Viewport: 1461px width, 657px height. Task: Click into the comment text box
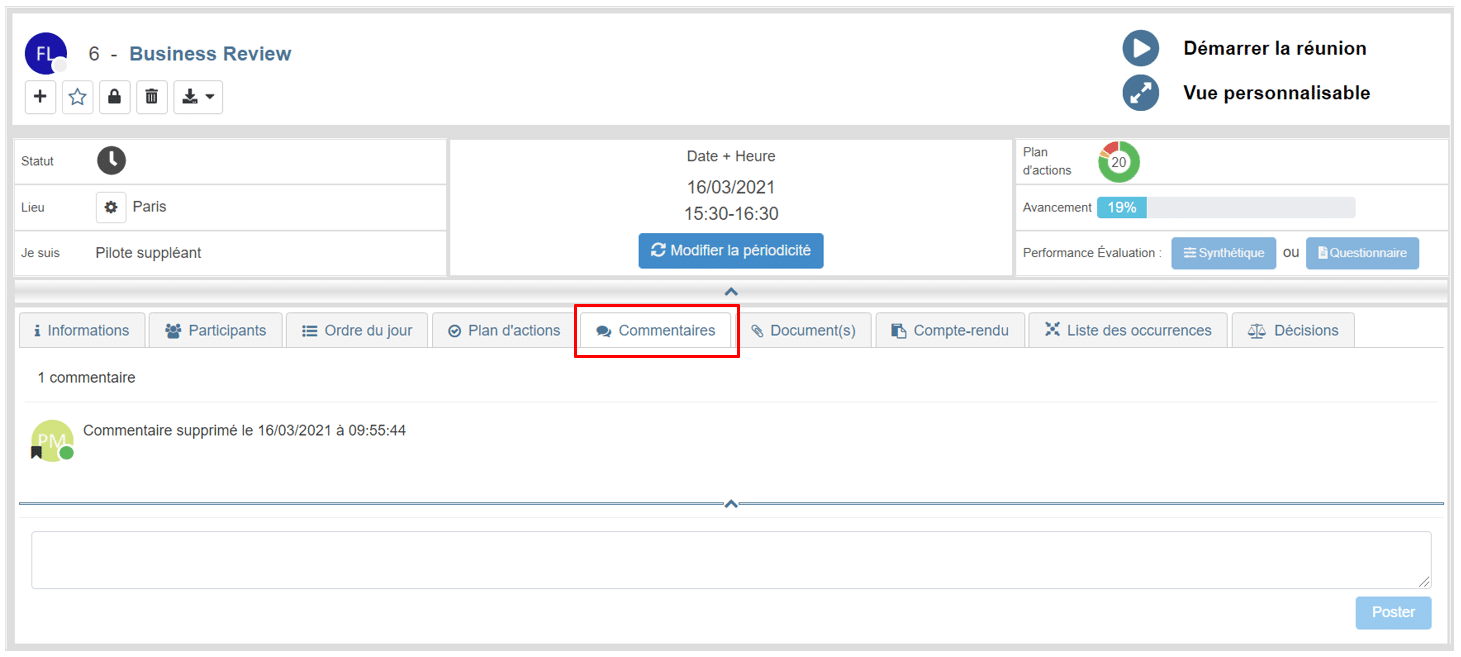point(731,560)
